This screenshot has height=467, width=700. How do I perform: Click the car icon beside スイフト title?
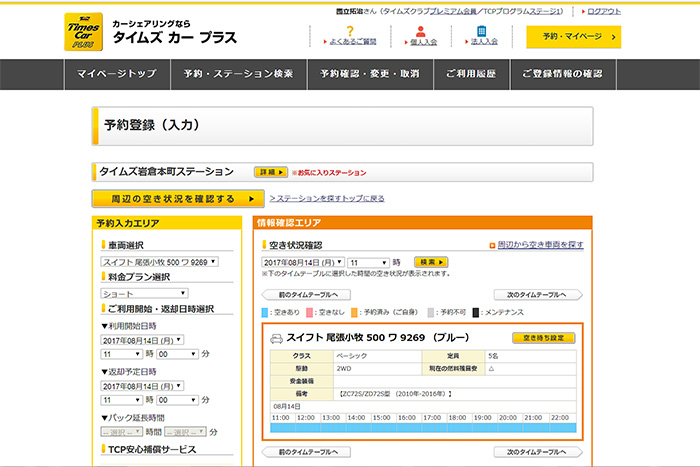point(276,338)
